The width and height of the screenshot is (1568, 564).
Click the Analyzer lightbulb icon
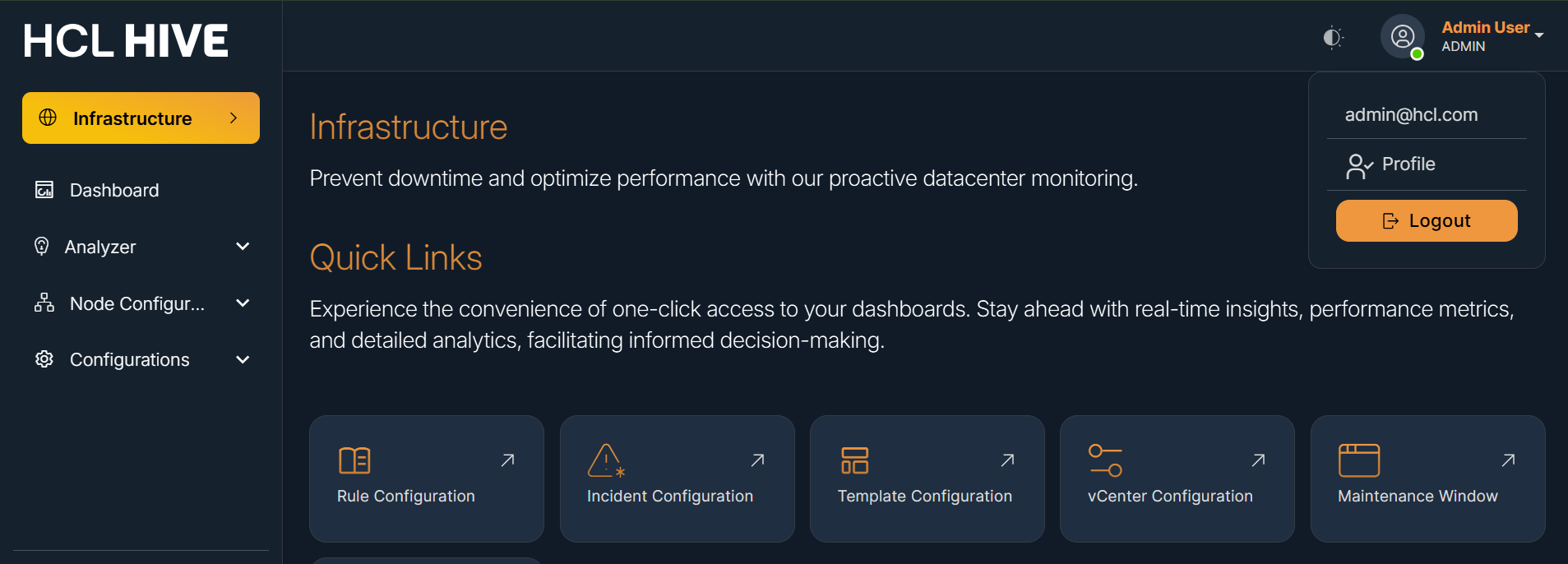coord(42,247)
